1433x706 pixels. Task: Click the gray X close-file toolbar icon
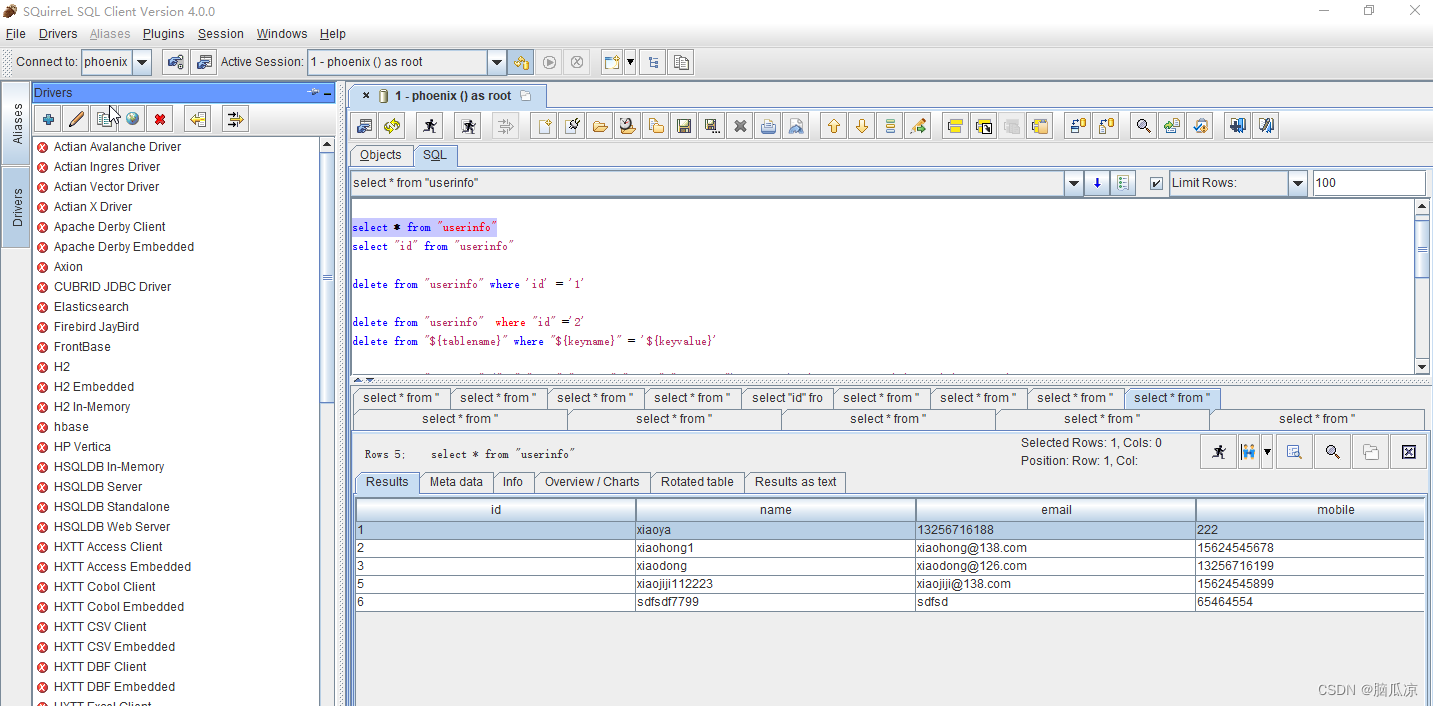pyautogui.click(x=740, y=126)
